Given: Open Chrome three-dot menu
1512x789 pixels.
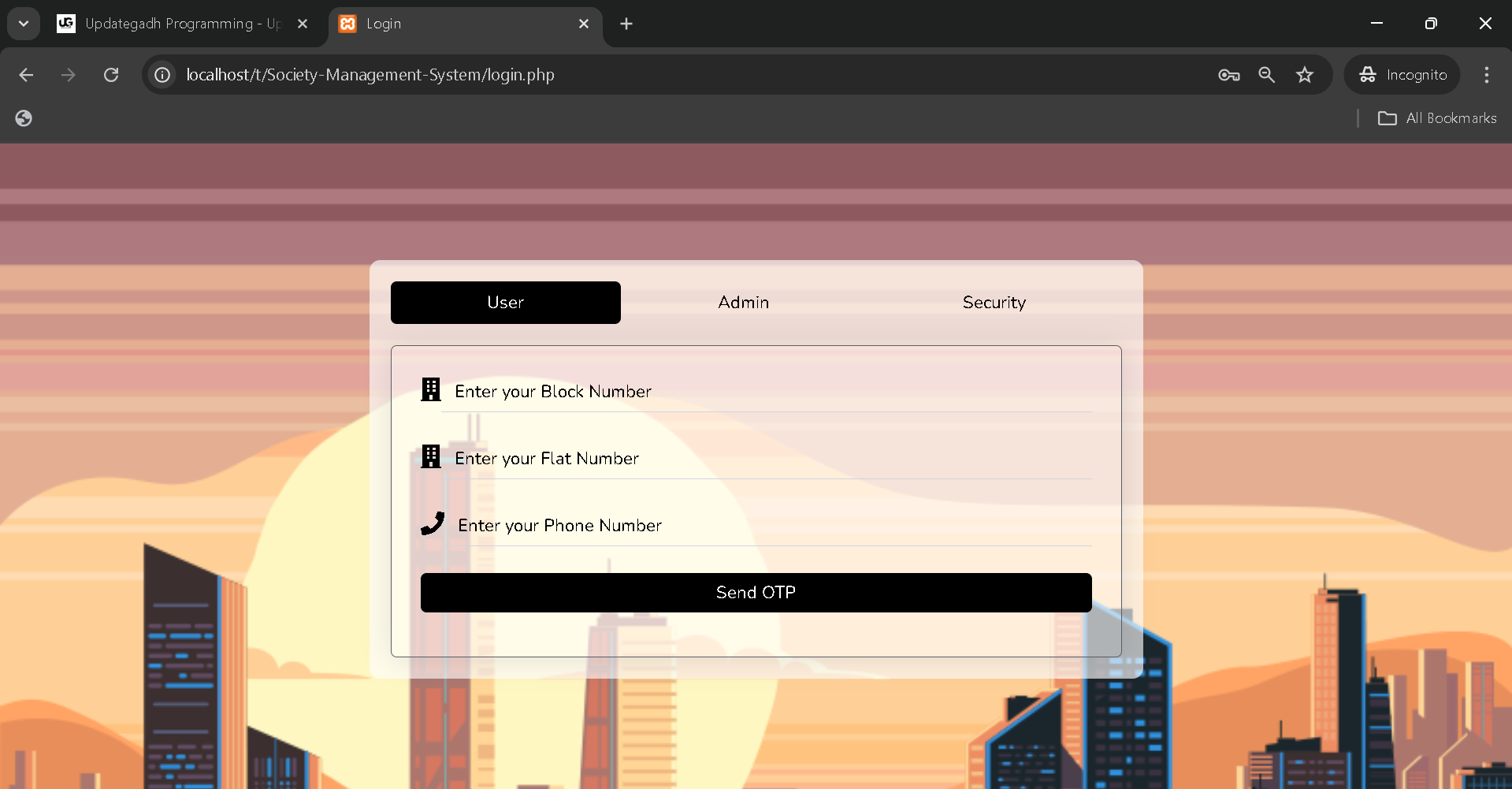Looking at the screenshot, I should pyautogui.click(x=1486, y=75).
